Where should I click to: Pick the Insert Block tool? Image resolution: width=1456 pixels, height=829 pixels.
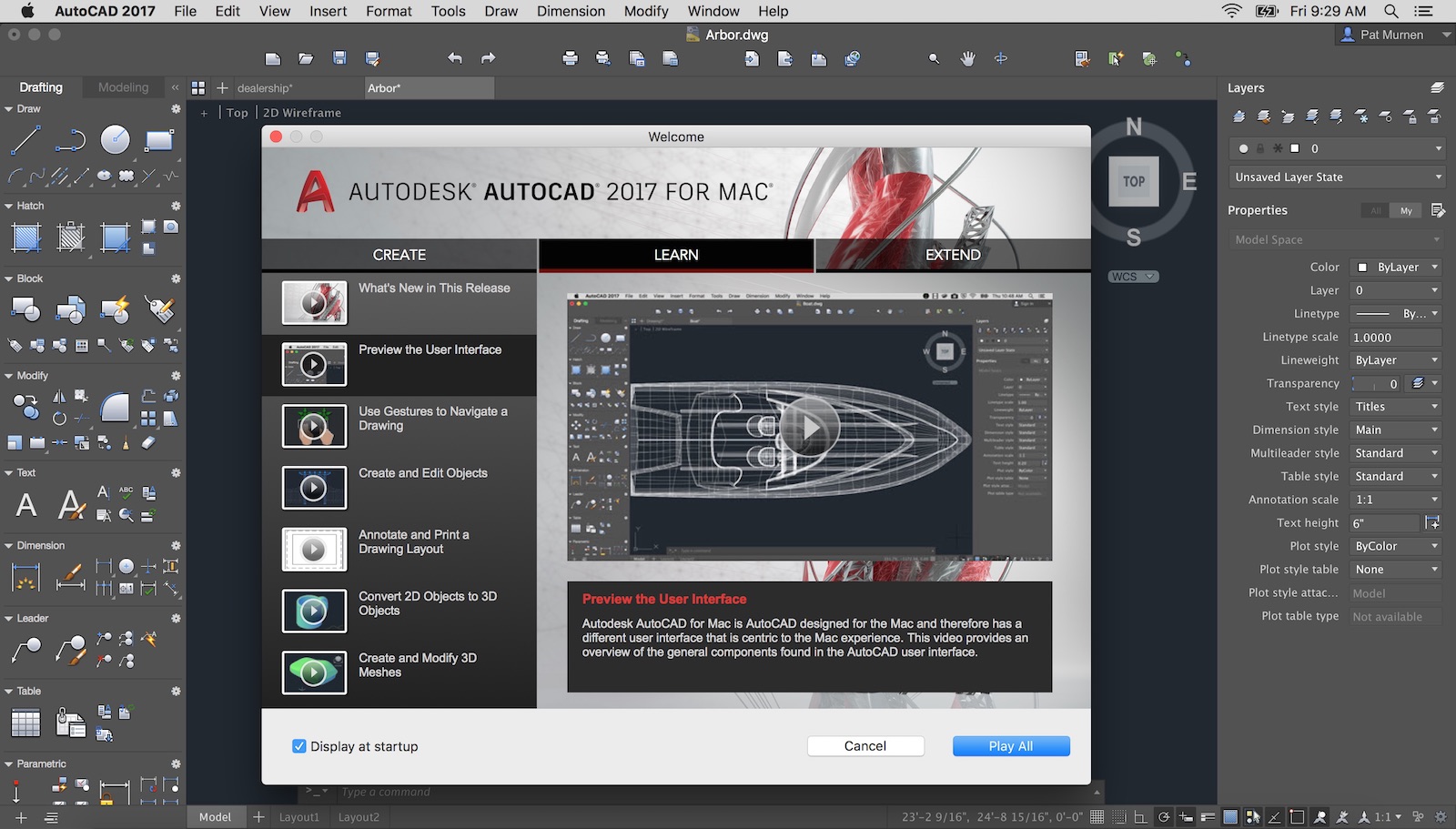(x=25, y=310)
